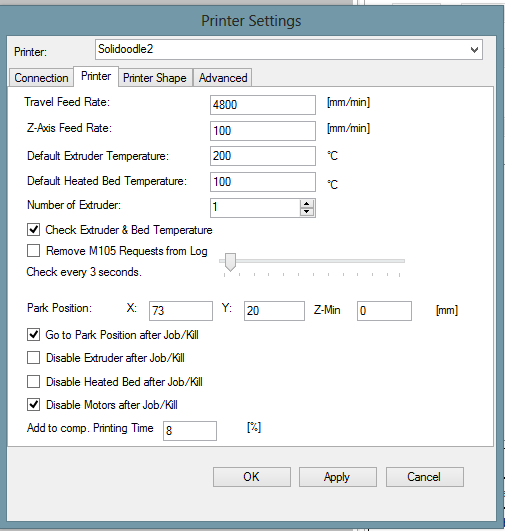Switch to the Connection tab

(41, 78)
